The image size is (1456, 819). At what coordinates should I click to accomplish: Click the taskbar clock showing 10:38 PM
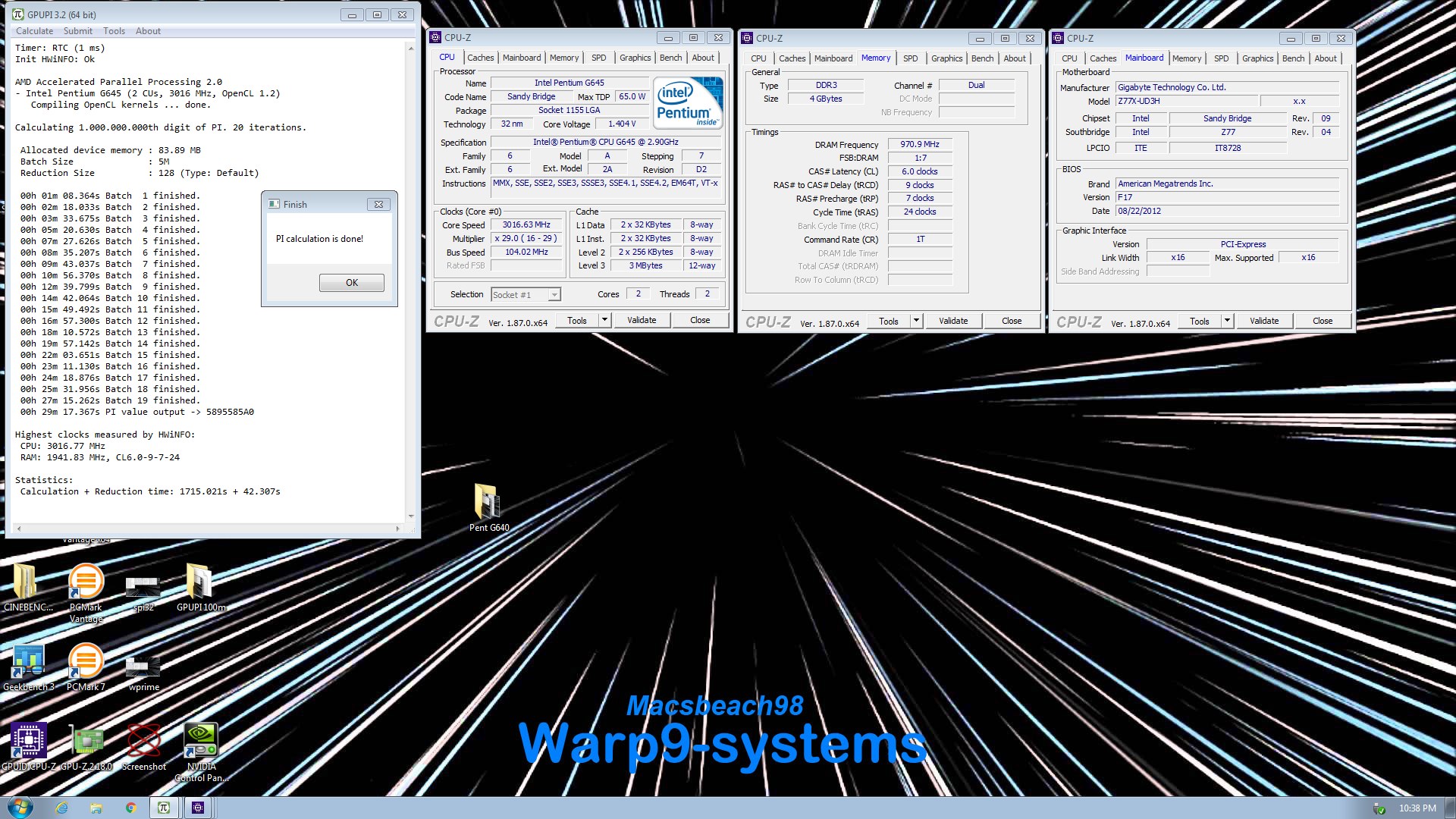pyautogui.click(x=1417, y=808)
